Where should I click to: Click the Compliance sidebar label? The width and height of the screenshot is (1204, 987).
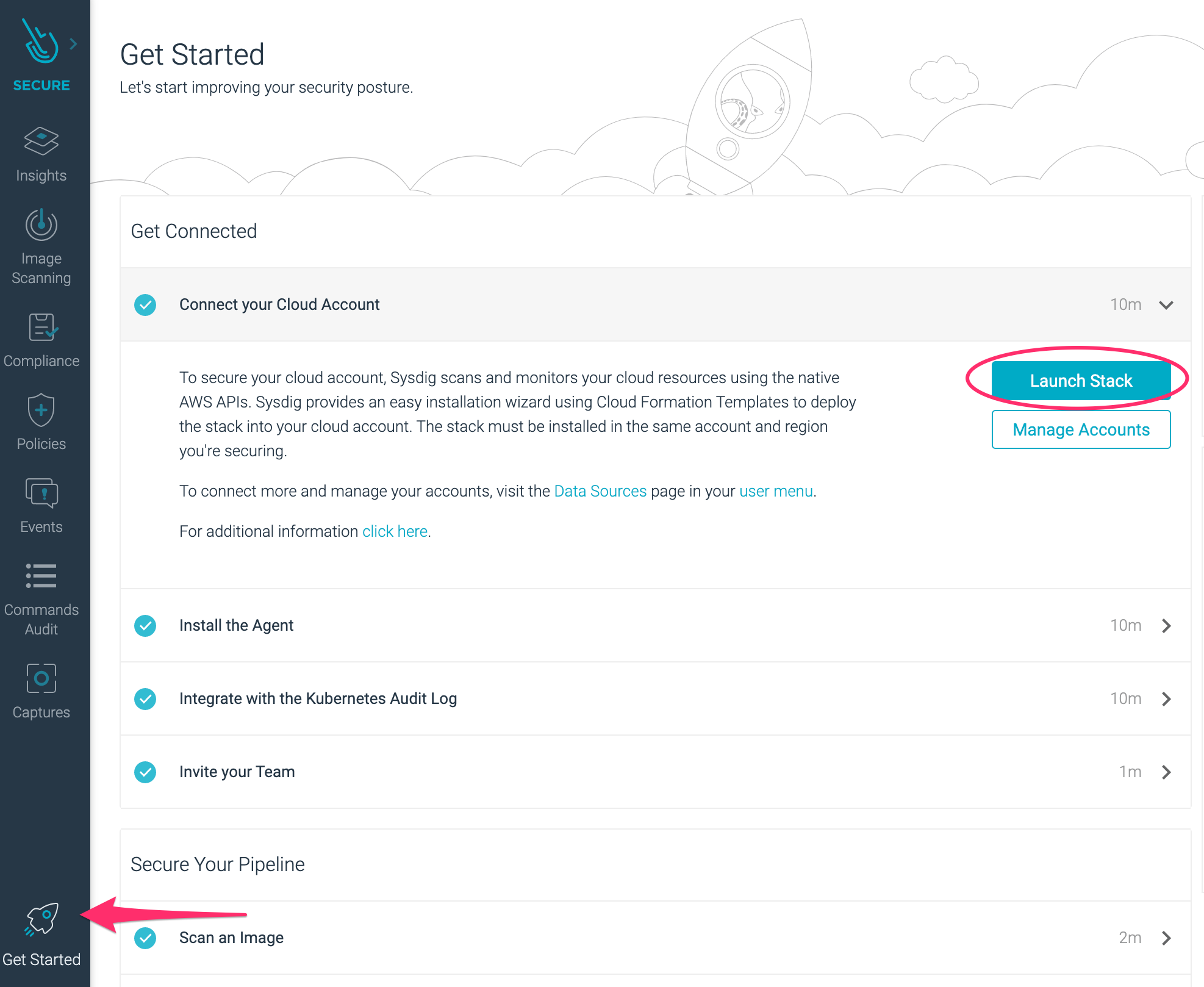(x=41, y=361)
